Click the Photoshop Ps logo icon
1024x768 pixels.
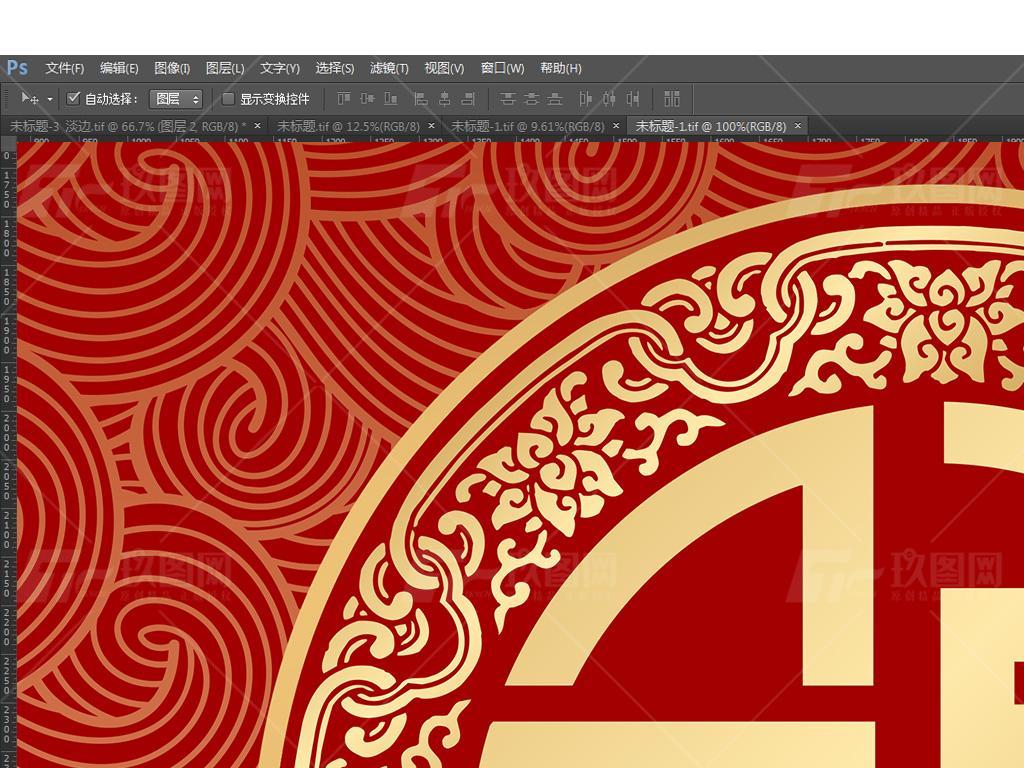17,67
